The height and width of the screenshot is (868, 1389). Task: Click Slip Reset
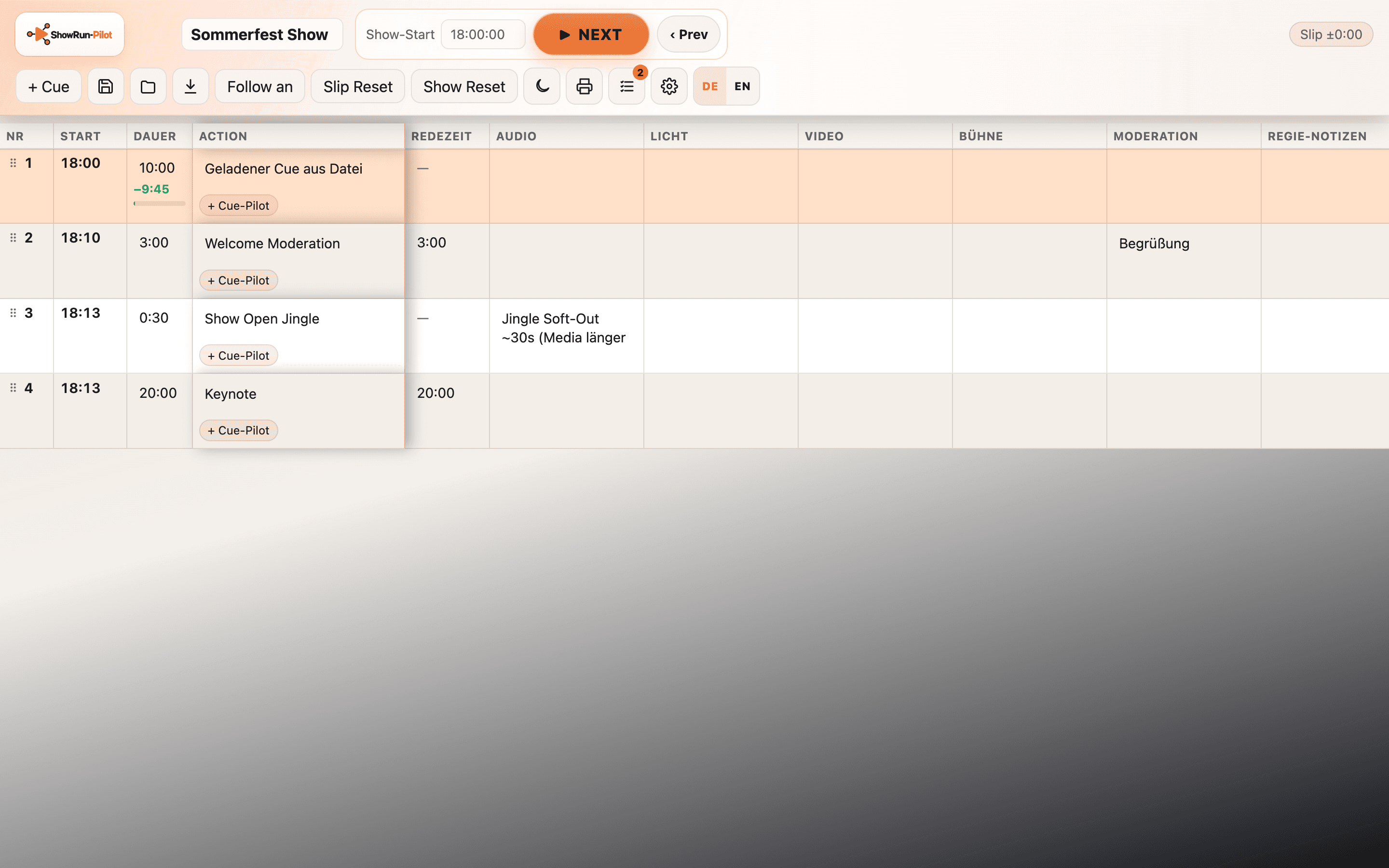357,87
